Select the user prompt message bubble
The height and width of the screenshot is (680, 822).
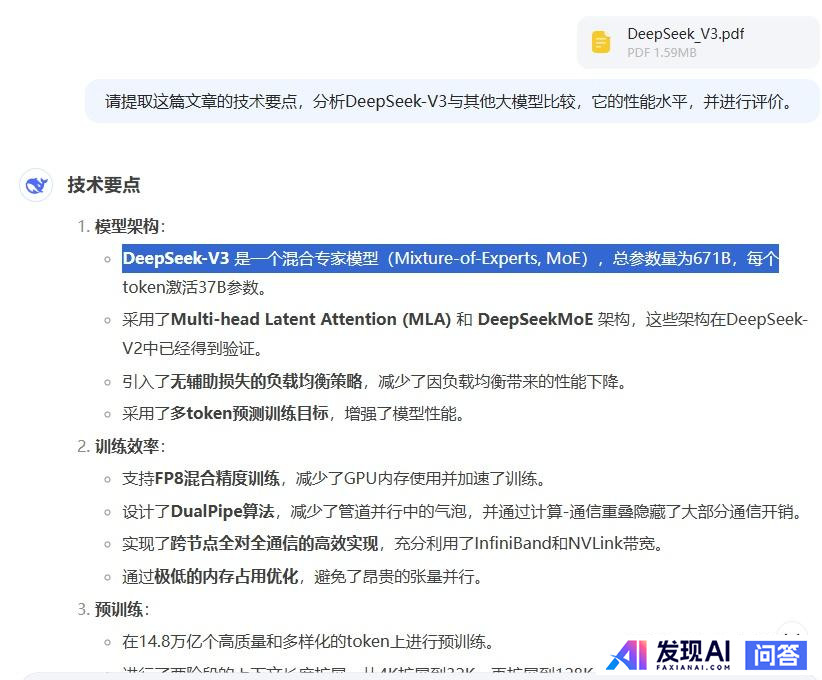(452, 101)
